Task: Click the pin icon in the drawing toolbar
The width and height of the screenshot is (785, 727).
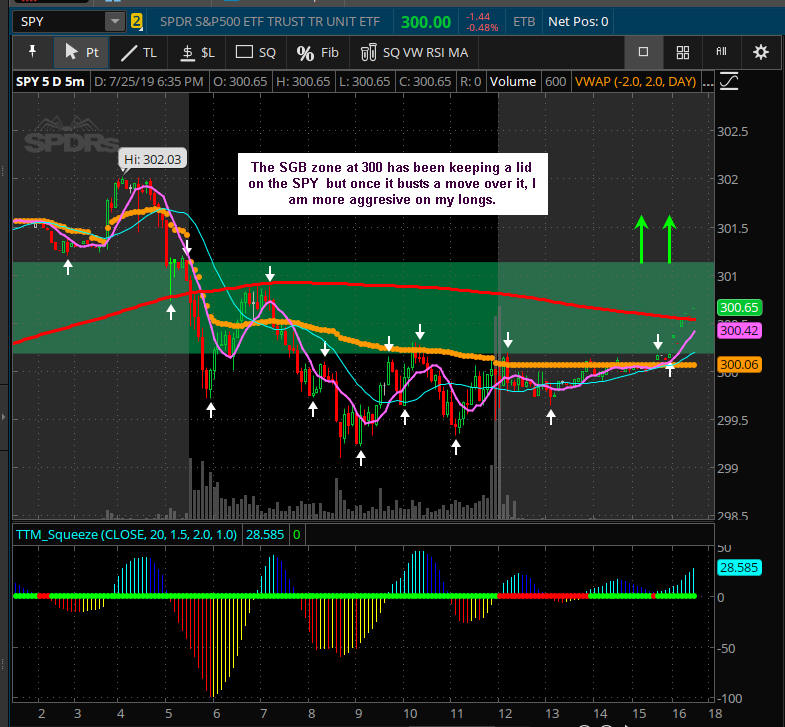Action: [x=32, y=52]
